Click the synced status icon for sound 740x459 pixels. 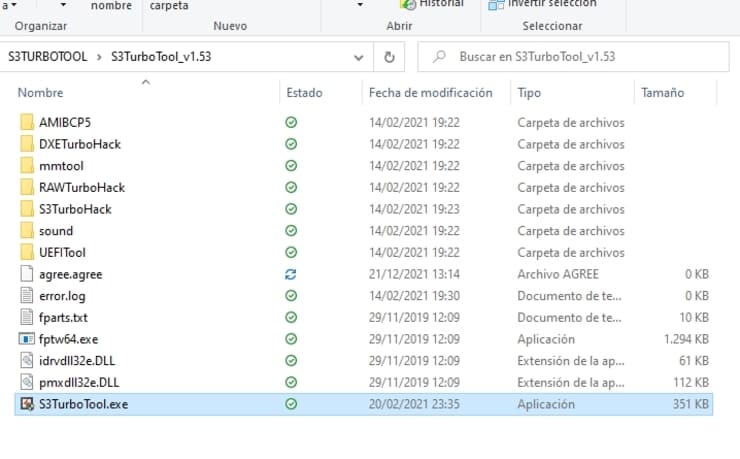[291, 231]
